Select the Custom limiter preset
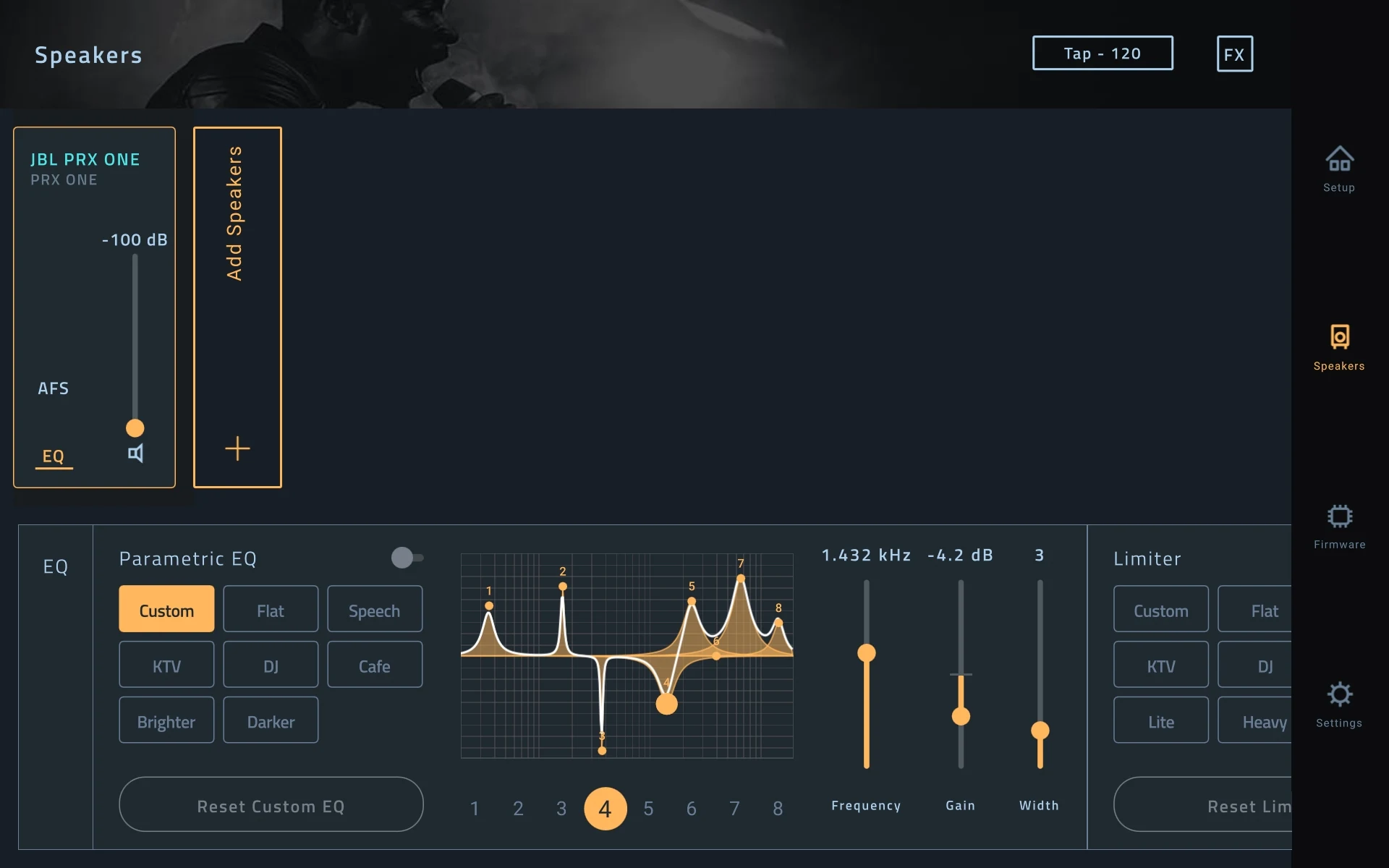The width and height of the screenshot is (1389, 868). (x=1160, y=608)
